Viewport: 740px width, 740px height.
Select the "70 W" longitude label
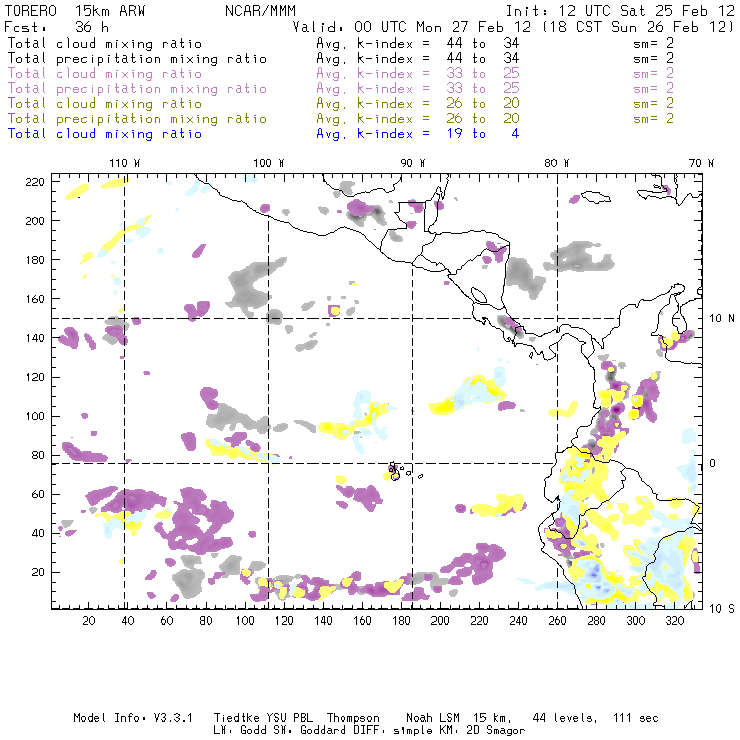[x=701, y=163]
